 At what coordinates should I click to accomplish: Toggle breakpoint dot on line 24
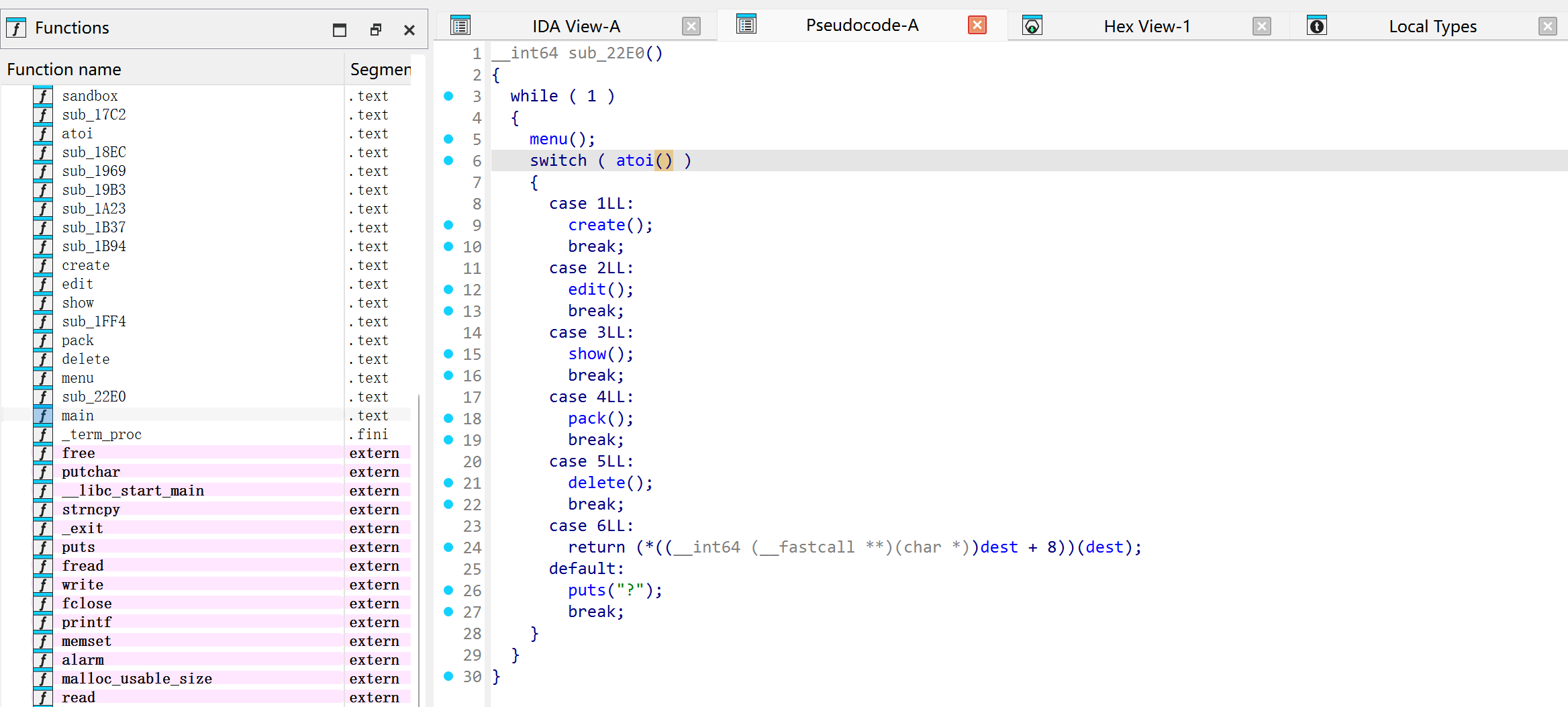coord(448,547)
